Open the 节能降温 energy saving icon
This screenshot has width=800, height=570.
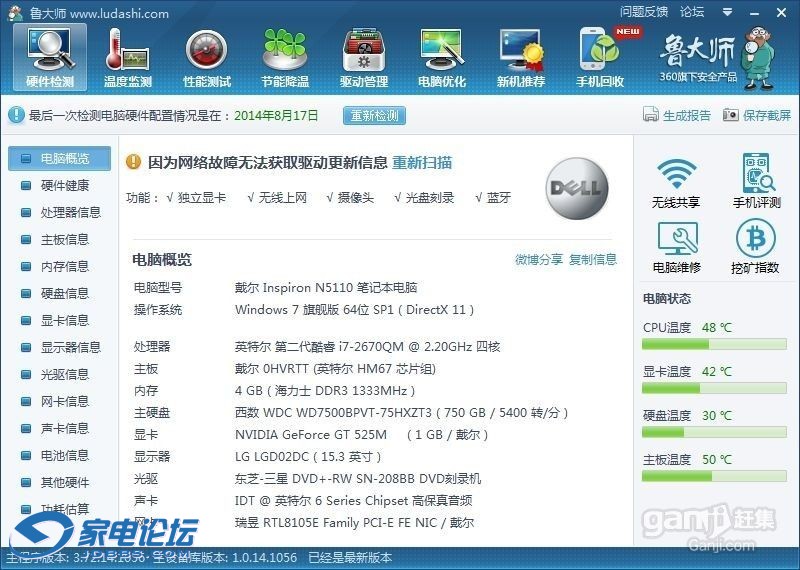[285, 56]
